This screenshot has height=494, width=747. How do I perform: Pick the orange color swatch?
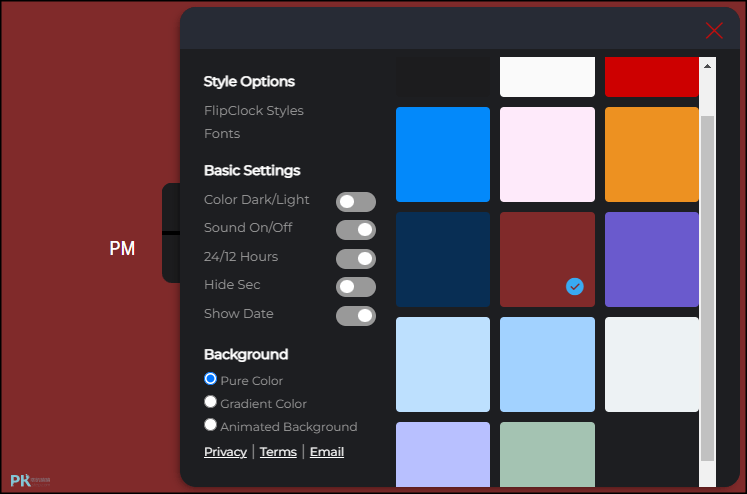(x=652, y=154)
